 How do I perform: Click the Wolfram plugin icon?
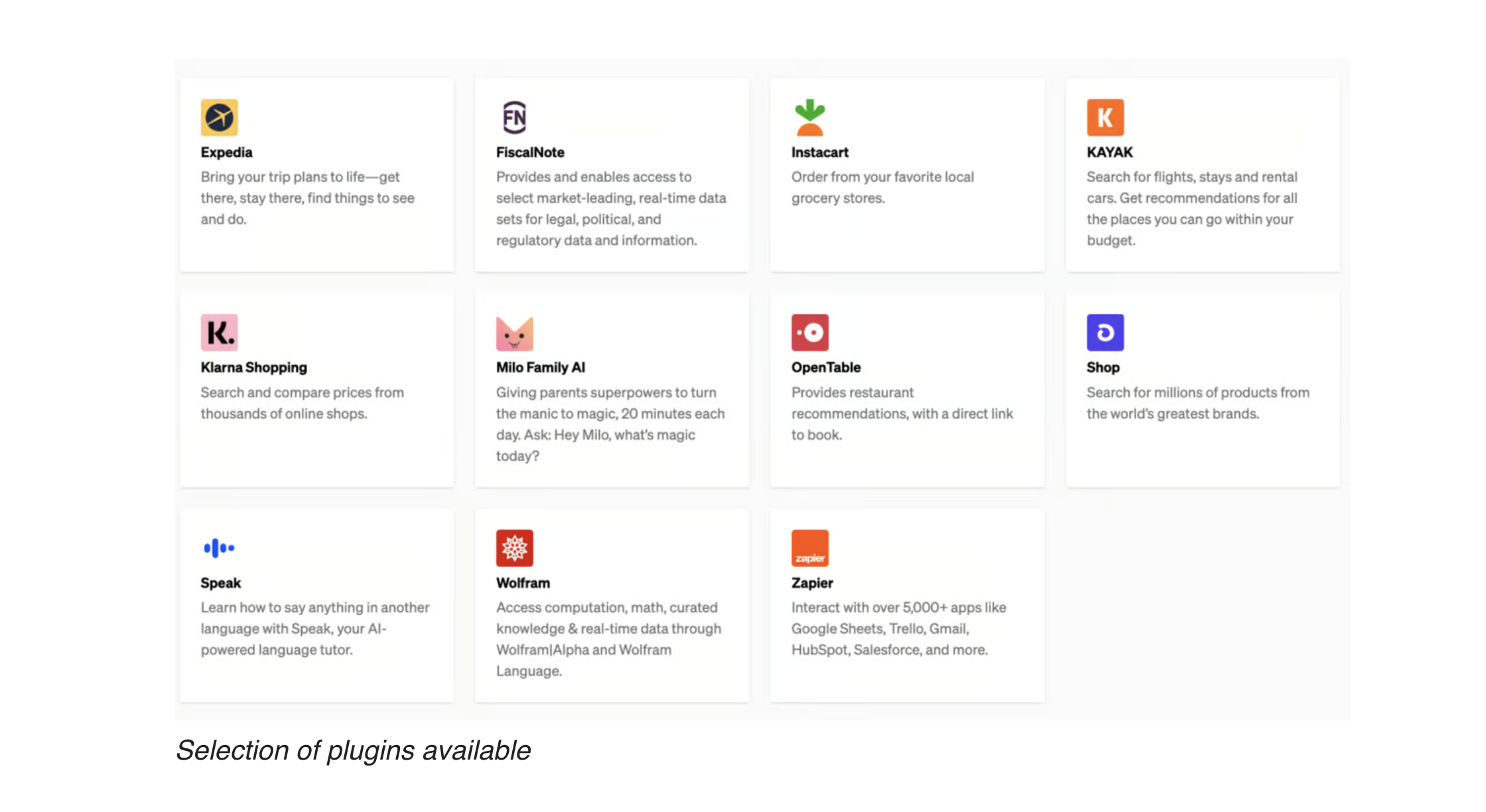[x=515, y=547]
